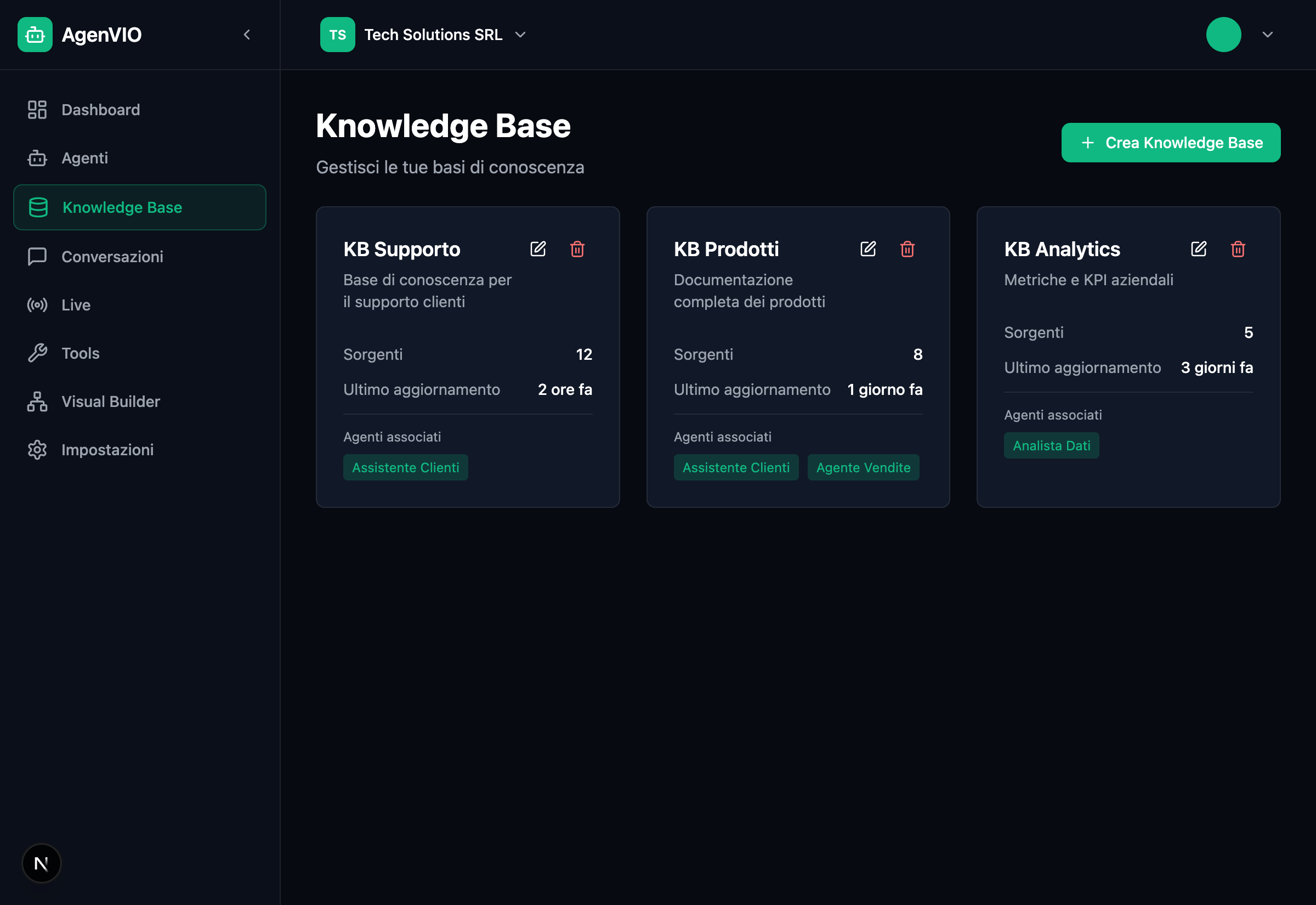Screen dimensions: 1316x905
Task: Expand the user account menu chevron
Action: [x=1268, y=35]
